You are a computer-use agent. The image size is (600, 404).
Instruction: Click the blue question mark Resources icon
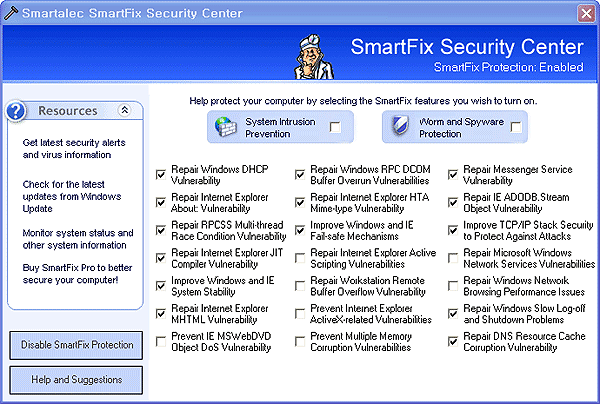[x=16, y=111]
